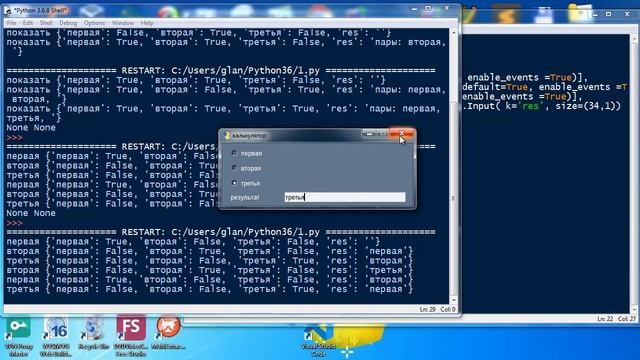Click the 'Col: 0' status in shell
This screenshot has width=640, height=360.
click(x=448, y=309)
